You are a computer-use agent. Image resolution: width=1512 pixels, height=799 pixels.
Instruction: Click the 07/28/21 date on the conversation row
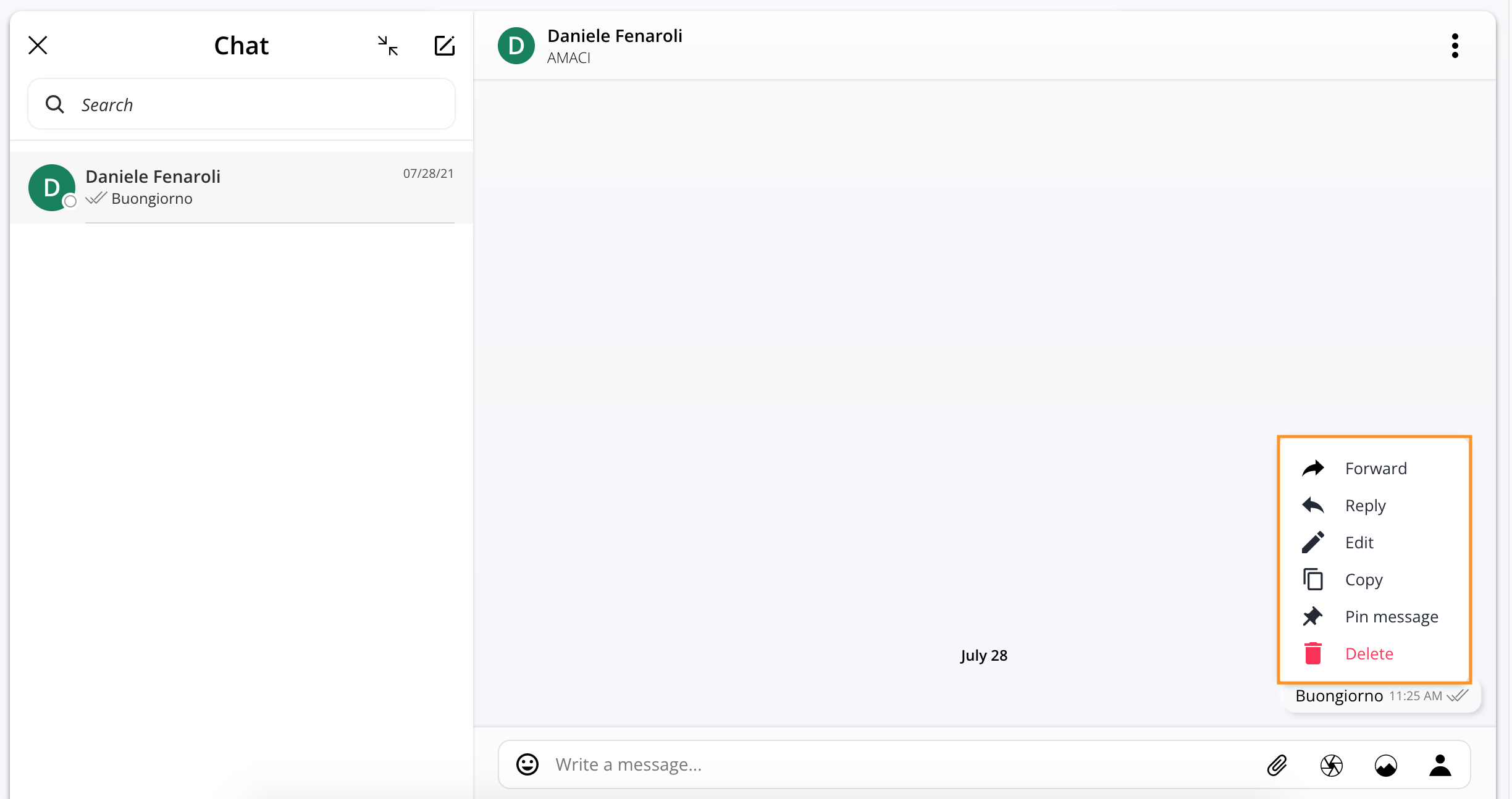(428, 174)
